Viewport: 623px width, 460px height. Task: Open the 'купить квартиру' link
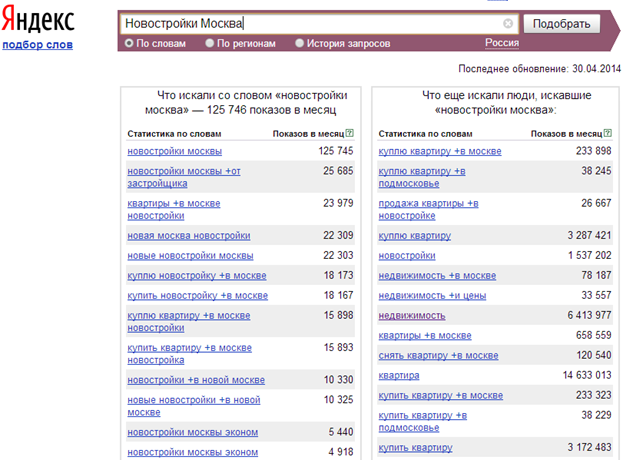tap(415, 448)
